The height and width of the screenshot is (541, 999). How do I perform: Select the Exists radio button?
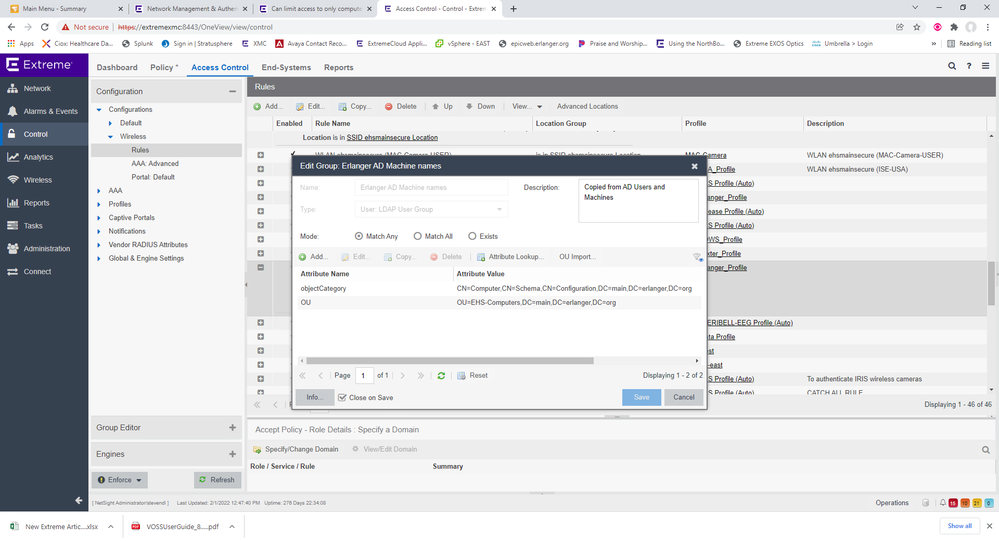tap(473, 236)
